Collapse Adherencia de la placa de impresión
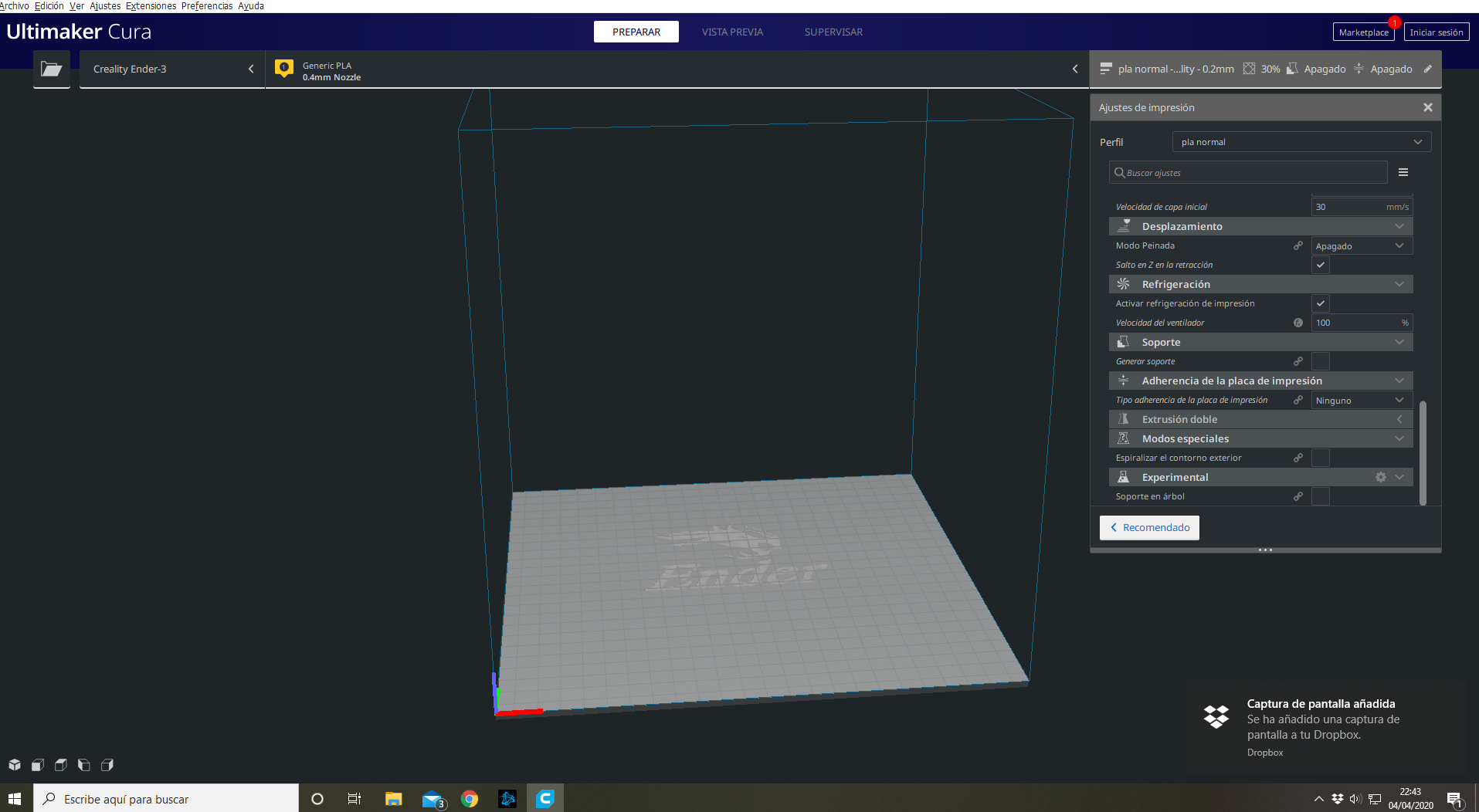Screen dimensions: 1479x812 click(x=1261, y=381)
